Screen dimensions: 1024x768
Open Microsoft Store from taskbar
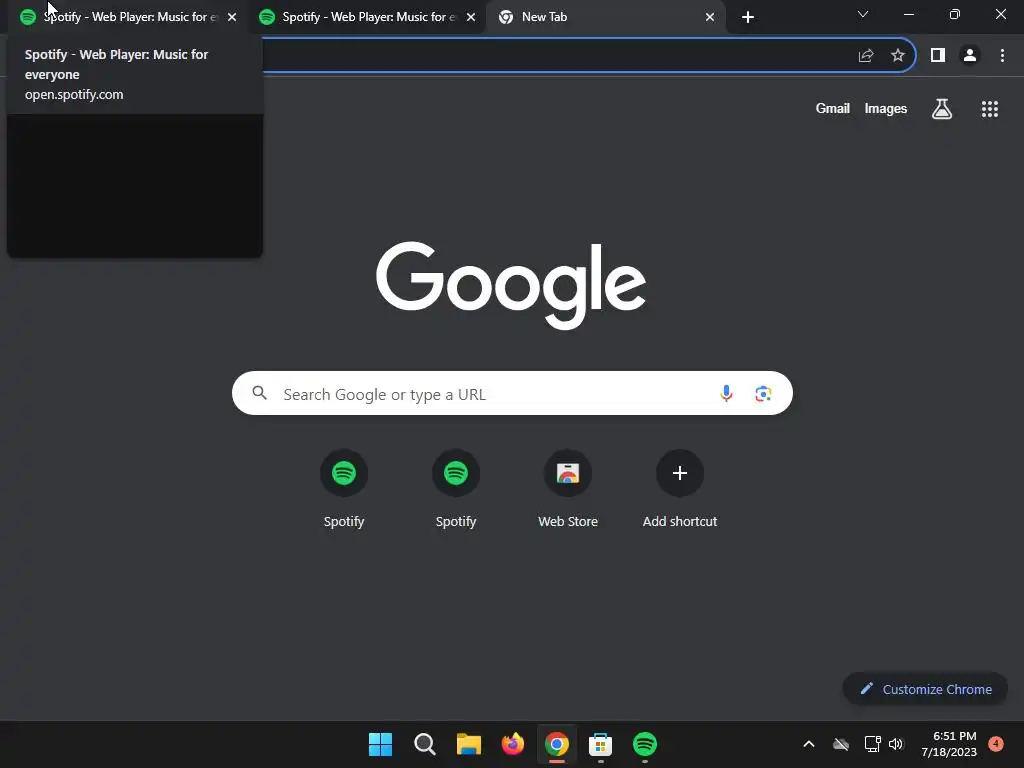pos(600,744)
